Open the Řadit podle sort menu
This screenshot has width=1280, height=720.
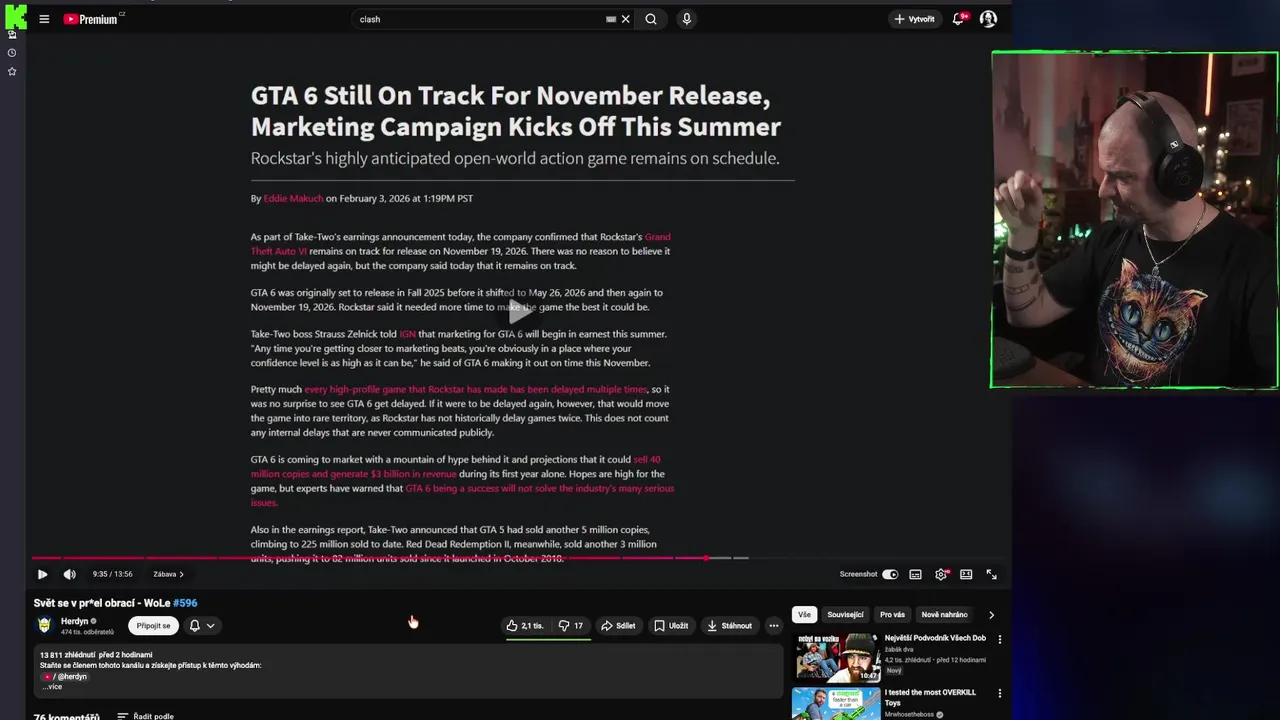tap(146, 716)
